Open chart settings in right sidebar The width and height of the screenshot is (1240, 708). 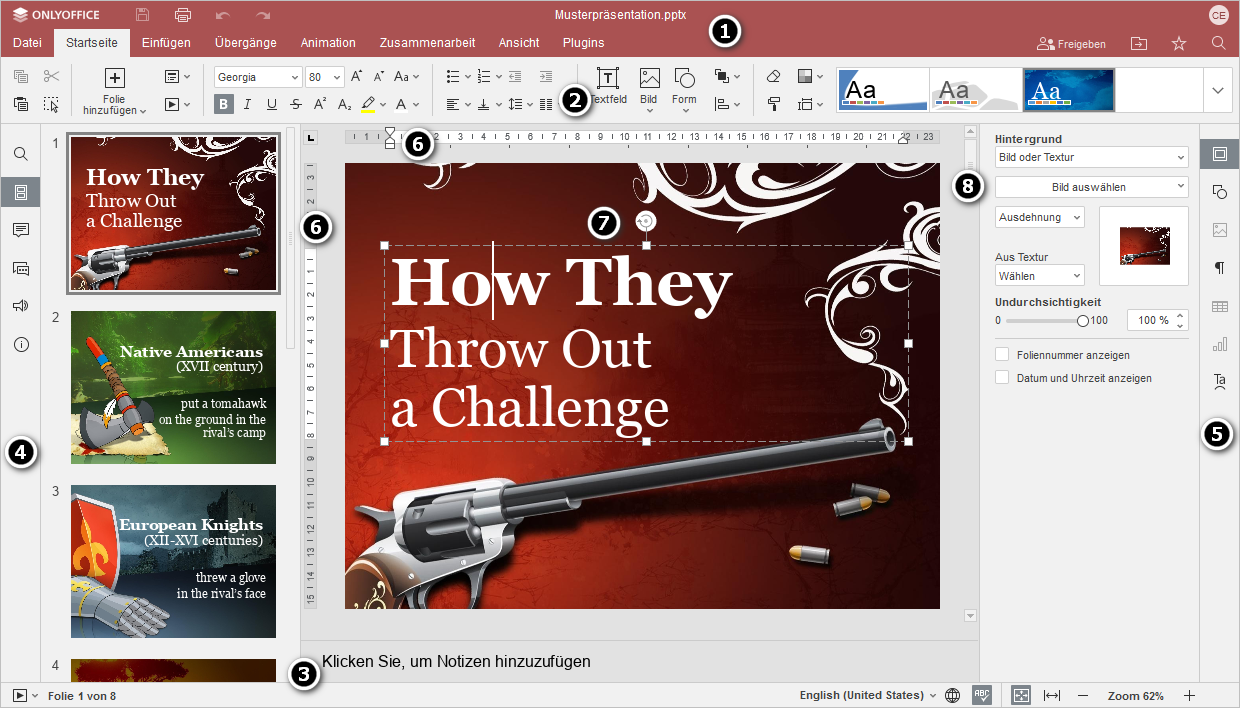pyautogui.click(x=1219, y=344)
